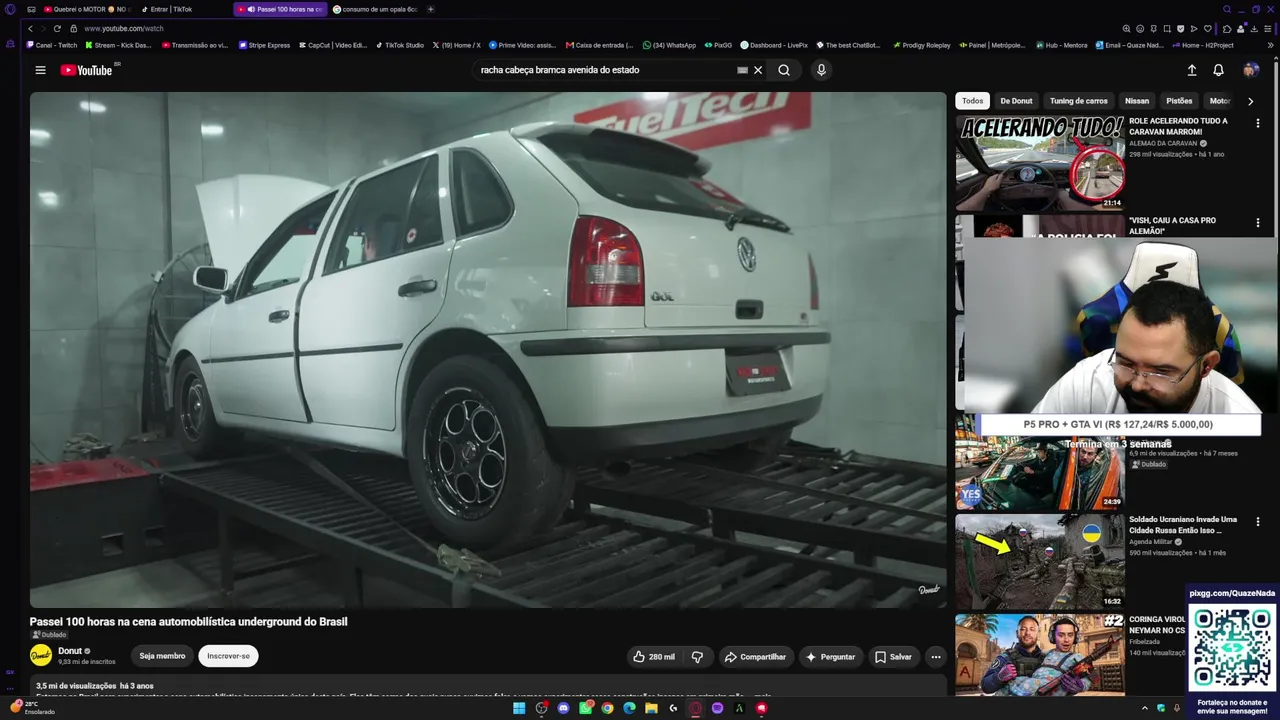Image resolution: width=1280 pixels, height=720 pixels.
Task: Click the 'Seja membro' button
Action: click(x=162, y=656)
